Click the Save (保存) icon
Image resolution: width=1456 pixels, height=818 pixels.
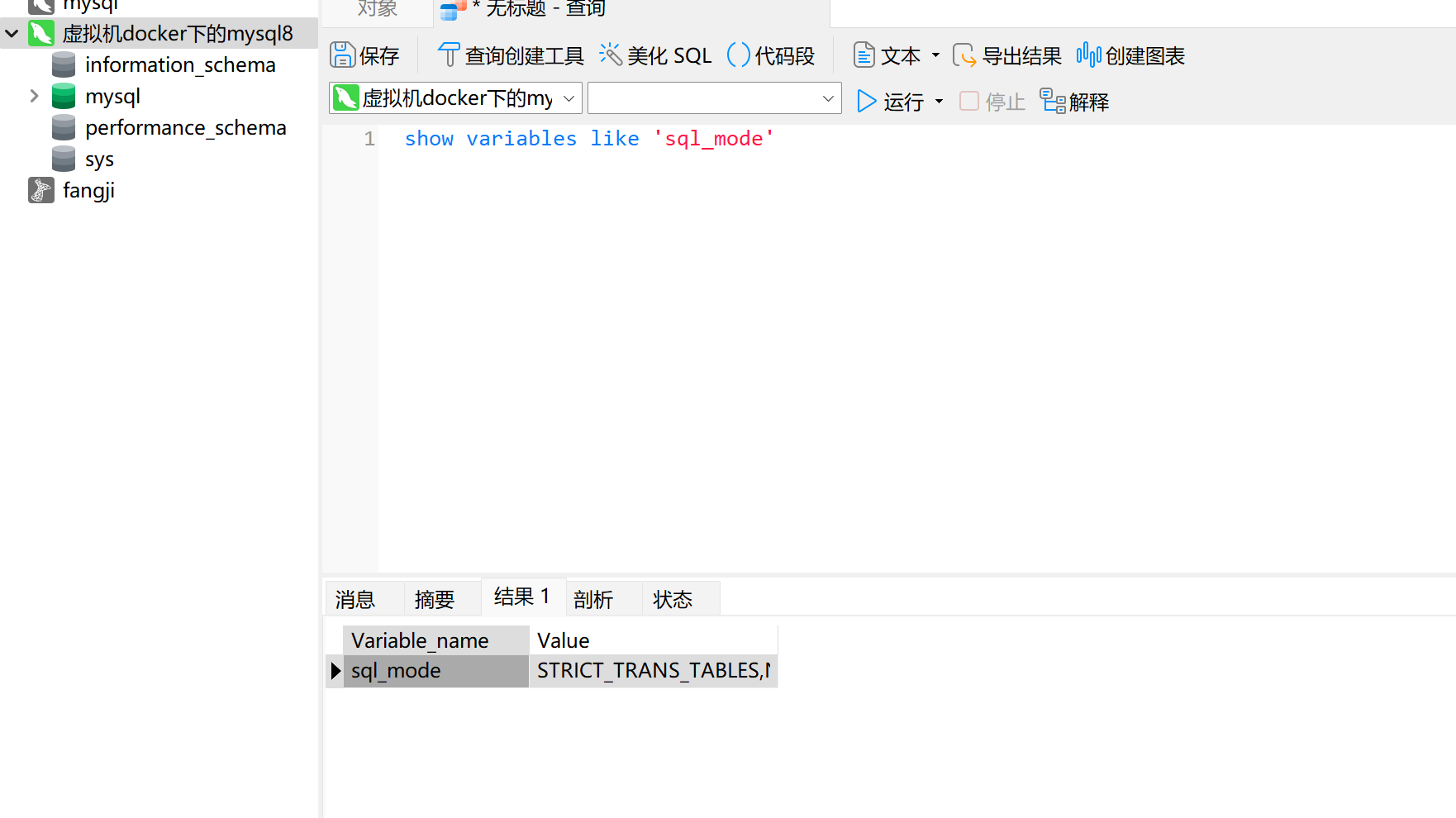(x=342, y=55)
